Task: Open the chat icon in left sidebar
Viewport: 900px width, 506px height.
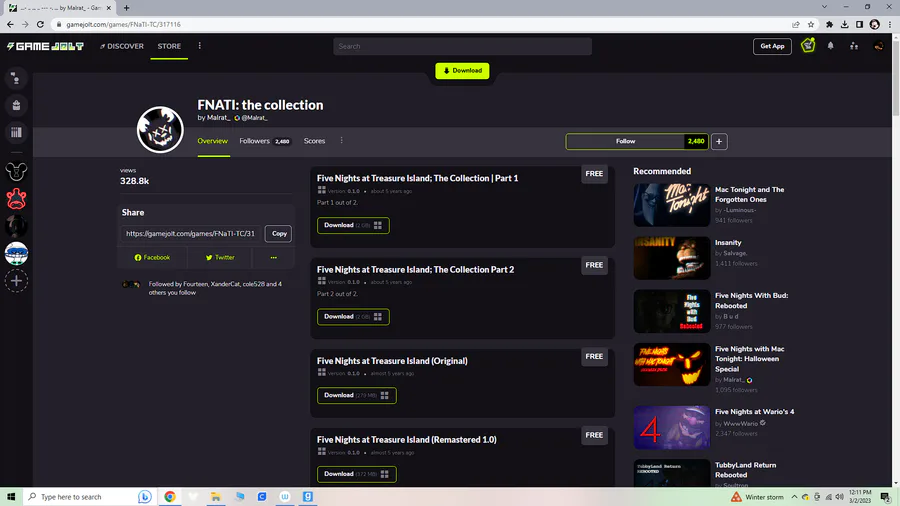Action: coord(16,79)
